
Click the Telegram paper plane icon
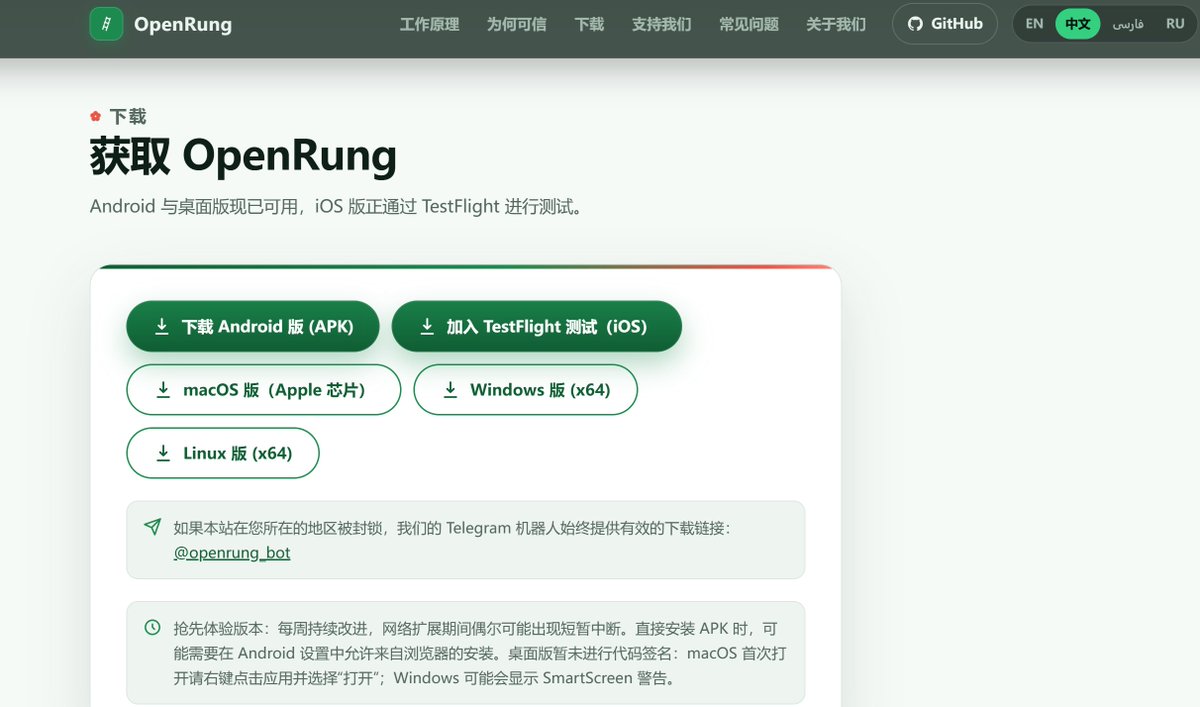pos(152,526)
